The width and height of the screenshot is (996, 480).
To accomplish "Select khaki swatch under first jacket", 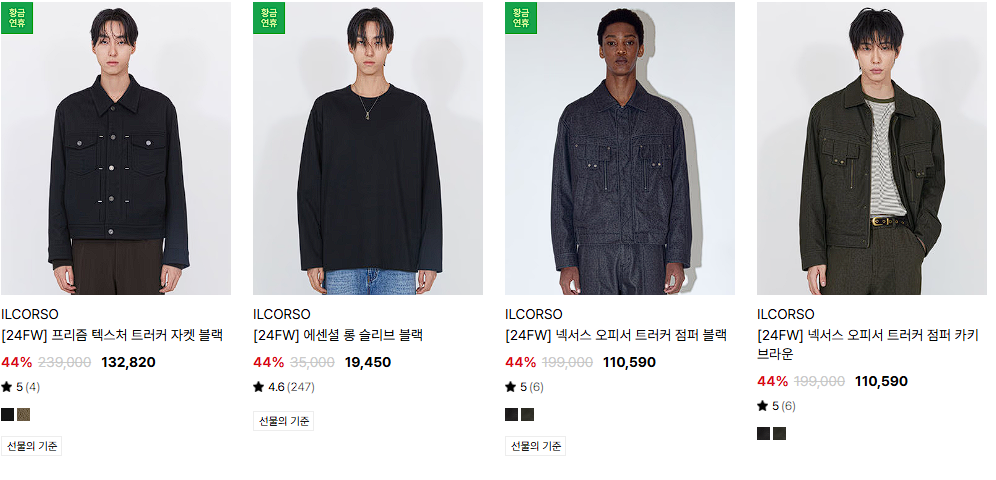I will point(24,415).
